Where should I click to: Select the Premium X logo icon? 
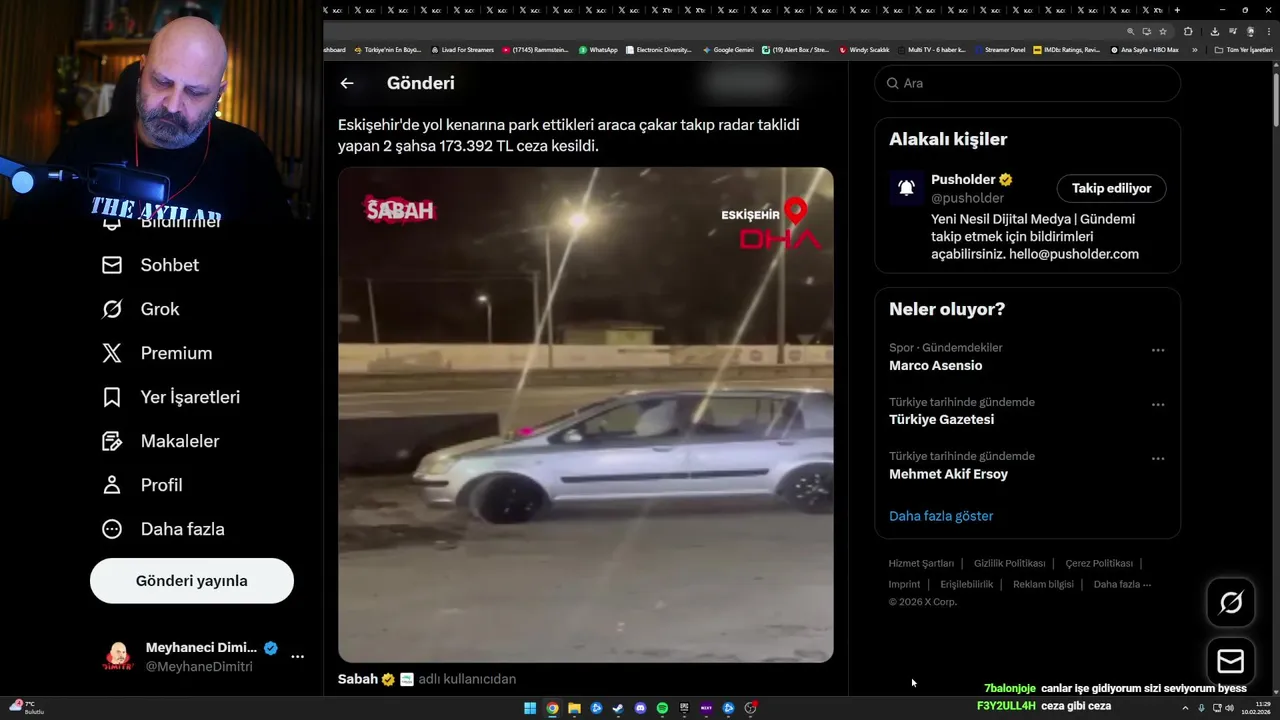[112, 353]
